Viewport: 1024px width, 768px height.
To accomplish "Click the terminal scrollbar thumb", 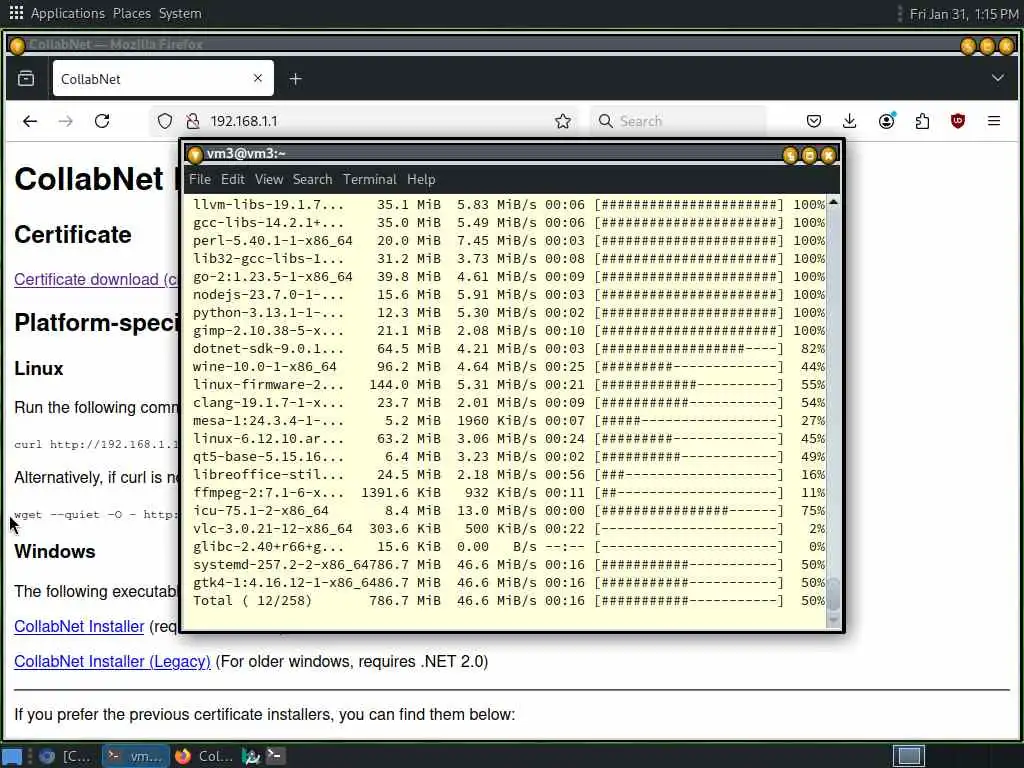I will (x=833, y=594).
